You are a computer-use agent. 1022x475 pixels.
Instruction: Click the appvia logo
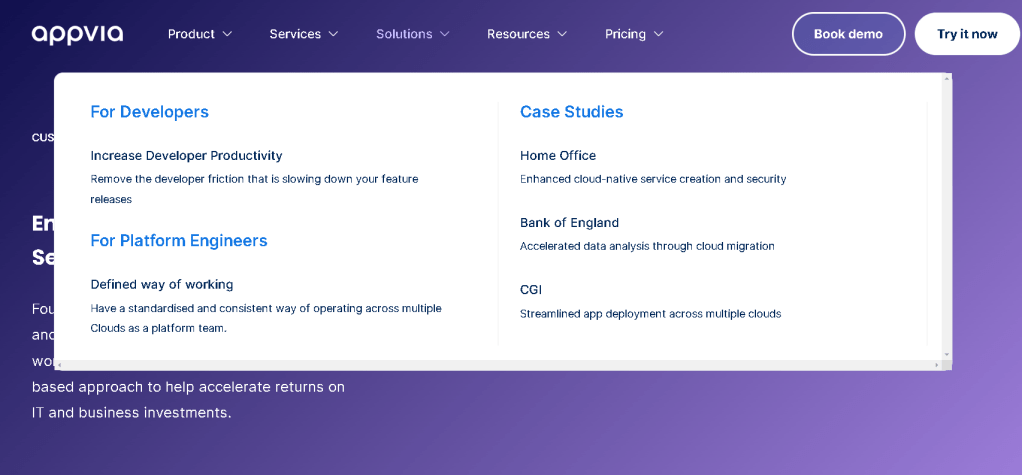[77, 35]
